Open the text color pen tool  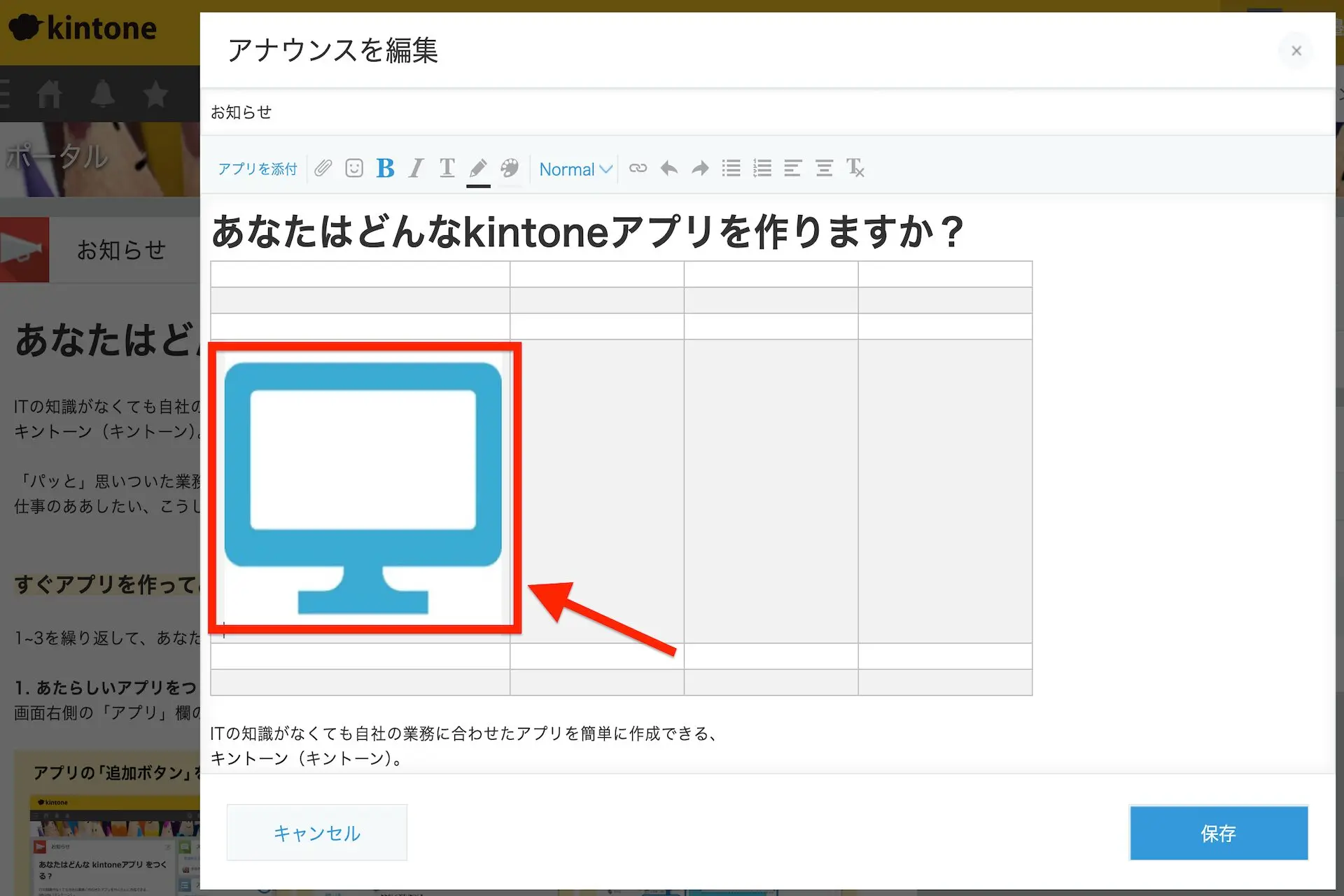[x=478, y=168]
